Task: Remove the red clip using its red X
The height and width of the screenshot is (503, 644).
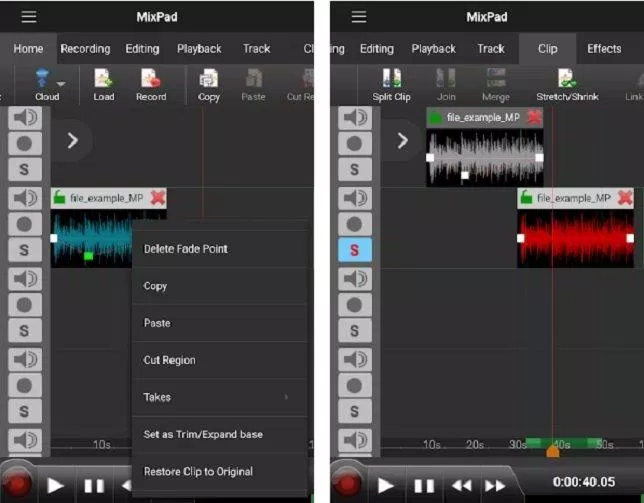Action: tap(625, 198)
